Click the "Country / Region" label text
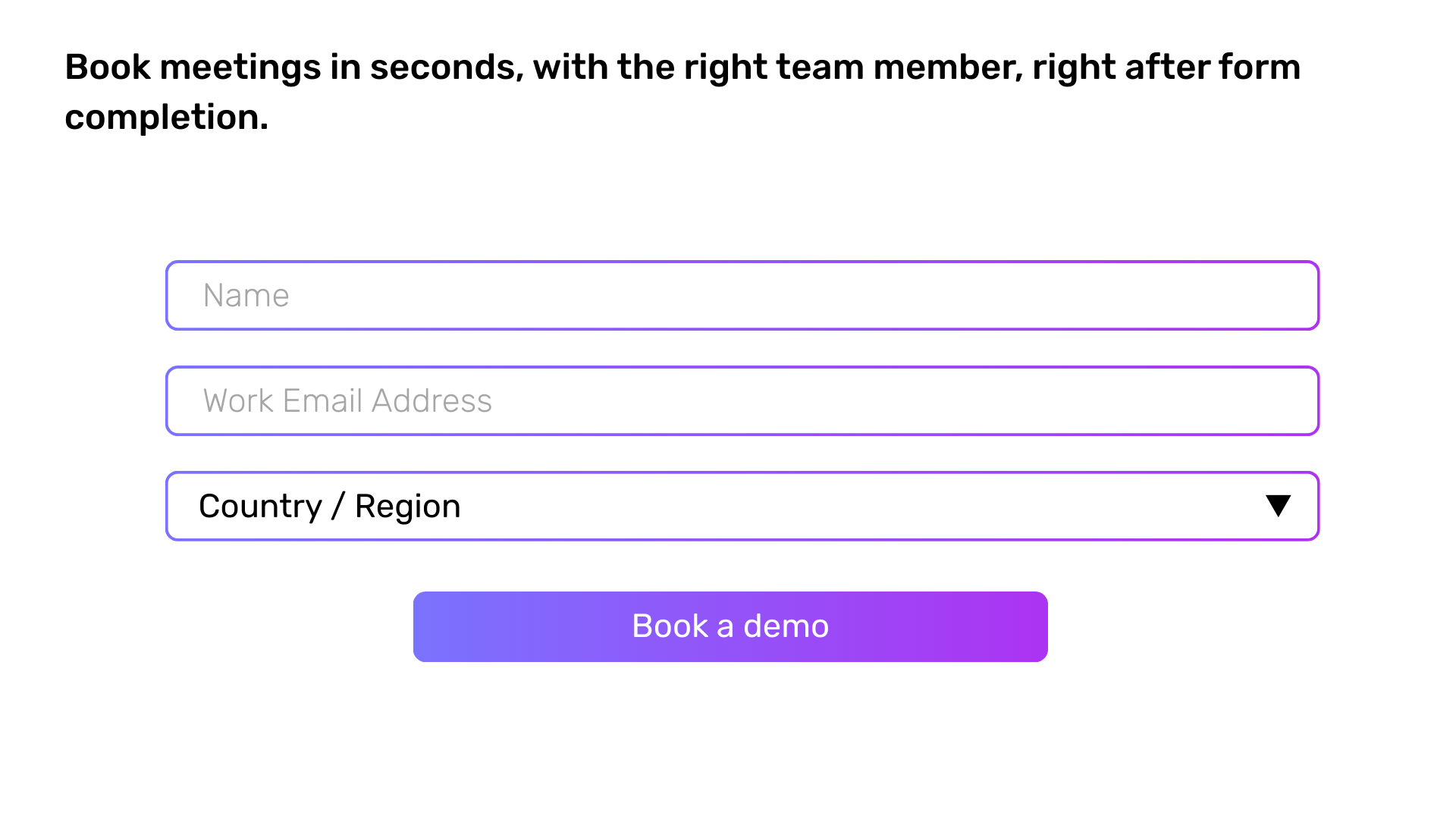Viewport: 1456px width, 819px height. (x=330, y=506)
